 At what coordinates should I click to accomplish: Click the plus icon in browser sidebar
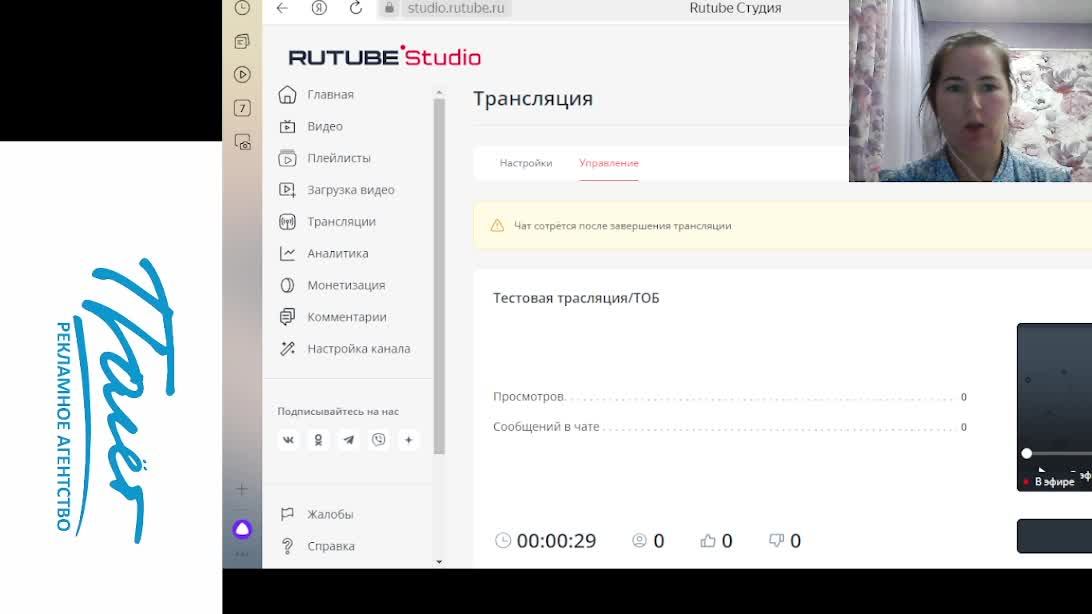(x=242, y=489)
